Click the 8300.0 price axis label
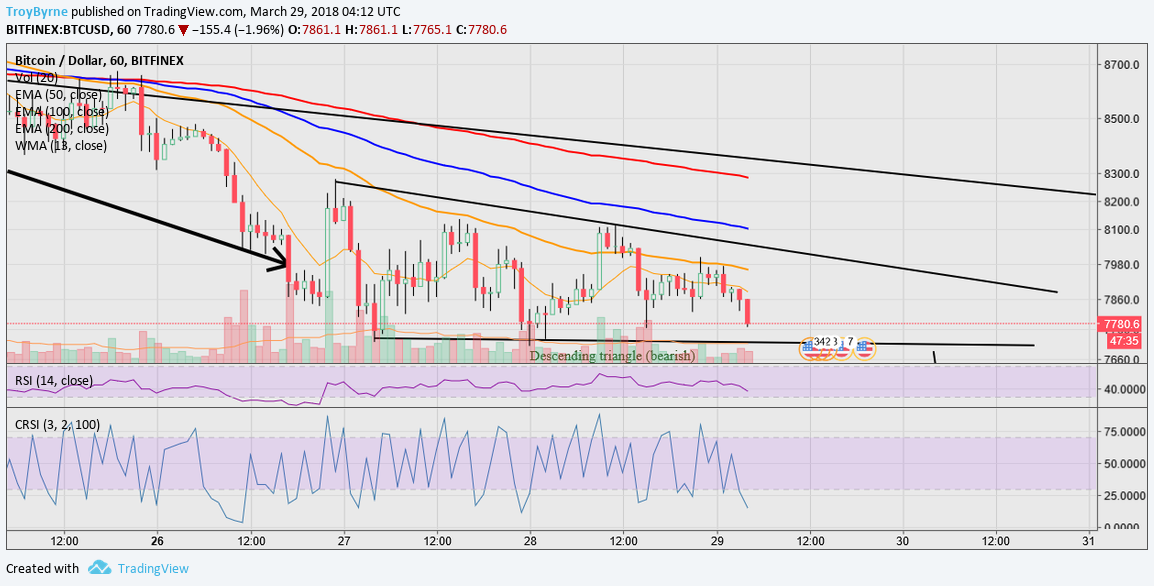 click(x=1120, y=174)
